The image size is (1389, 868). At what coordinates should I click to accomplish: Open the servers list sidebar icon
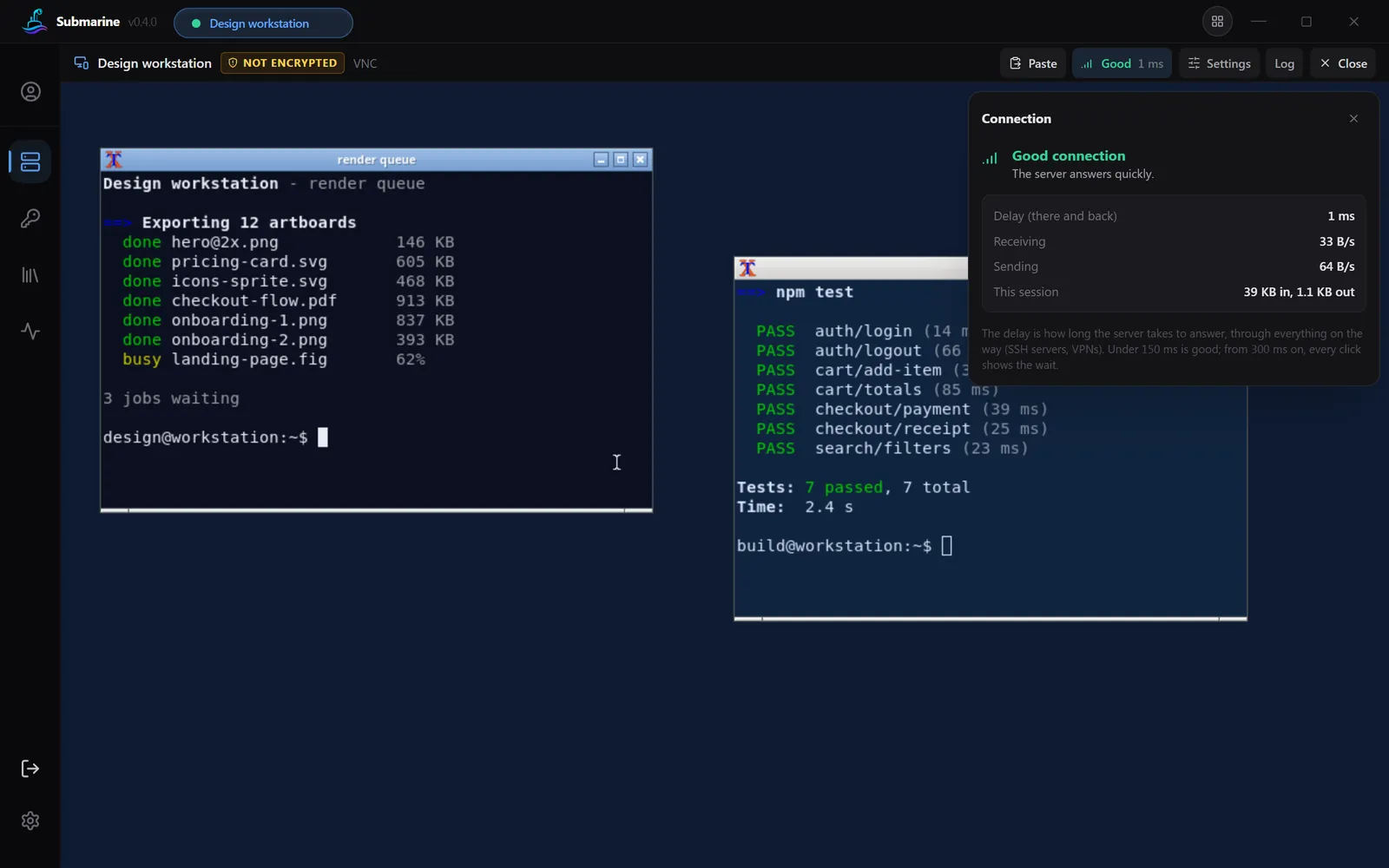click(x=30, y=161)
